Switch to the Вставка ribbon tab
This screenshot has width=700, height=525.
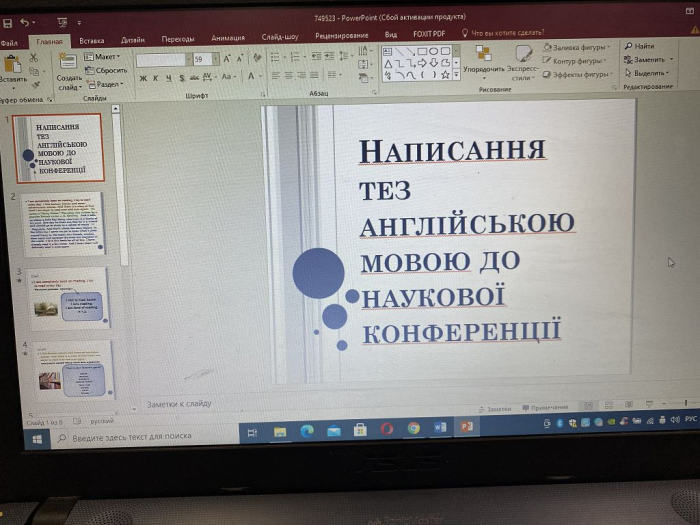pyautogui.click(x=91, y=40)
